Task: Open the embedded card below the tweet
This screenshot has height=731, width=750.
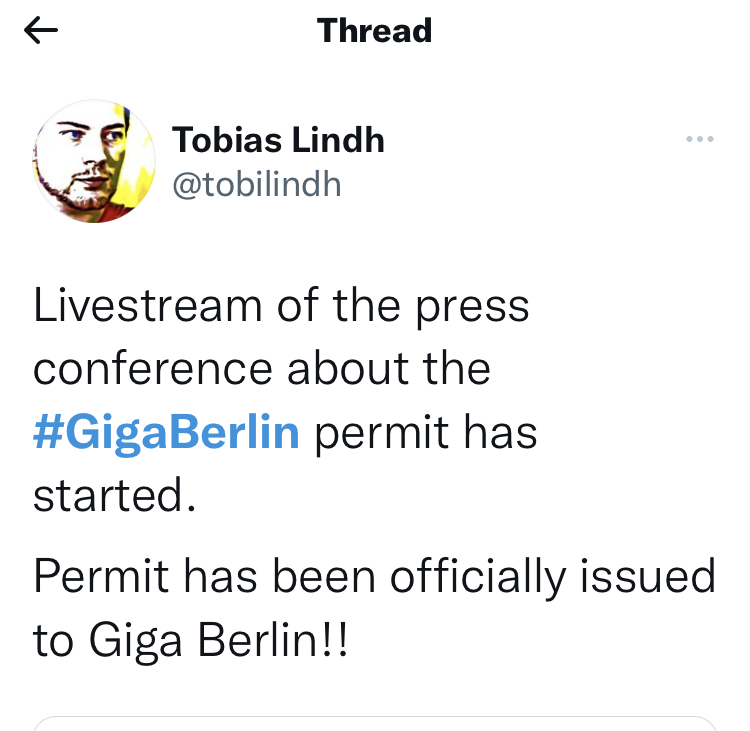Action: coord(374,722)
